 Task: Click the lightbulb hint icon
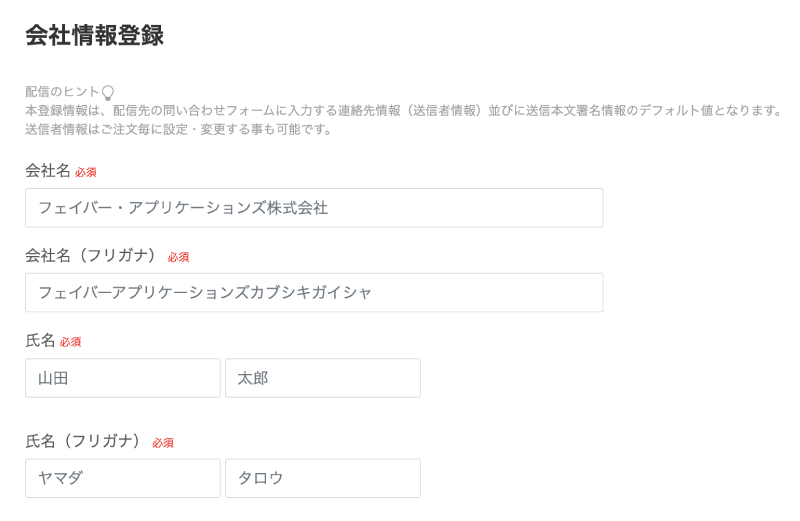click(x=108, y=92)
